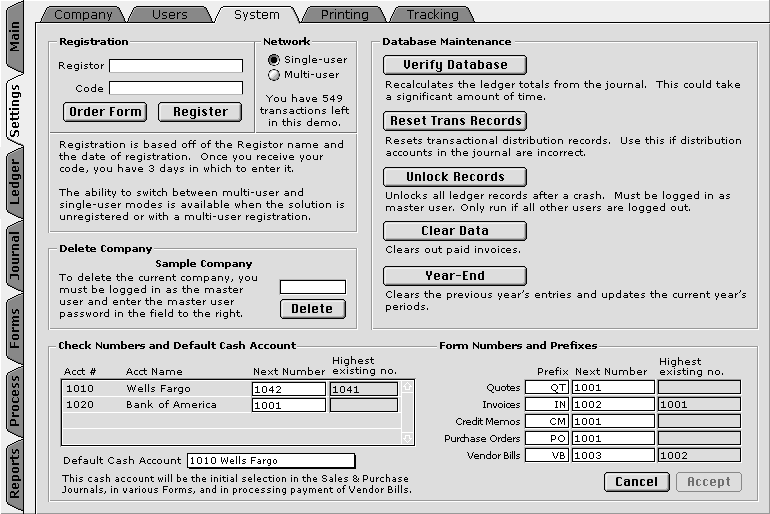770x514 pixels.
Task: Select the Settings side tab
Action: click(x=14, y=110)
